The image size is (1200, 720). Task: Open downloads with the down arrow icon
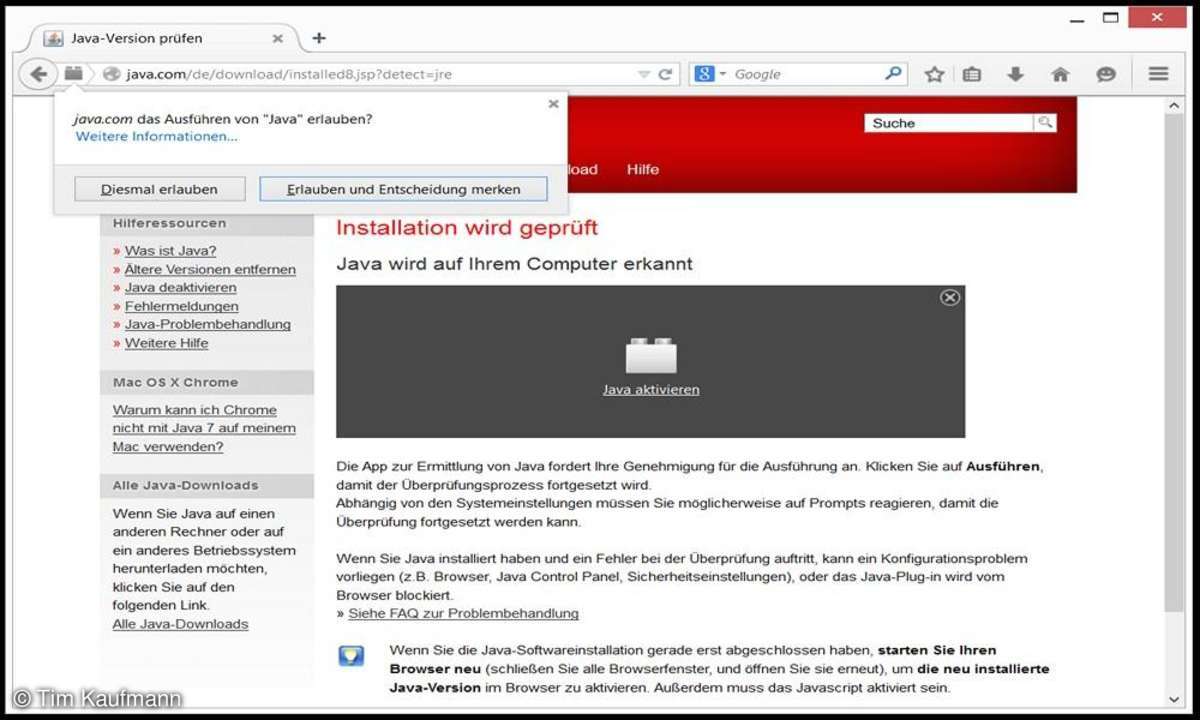tap(1015, 74)
